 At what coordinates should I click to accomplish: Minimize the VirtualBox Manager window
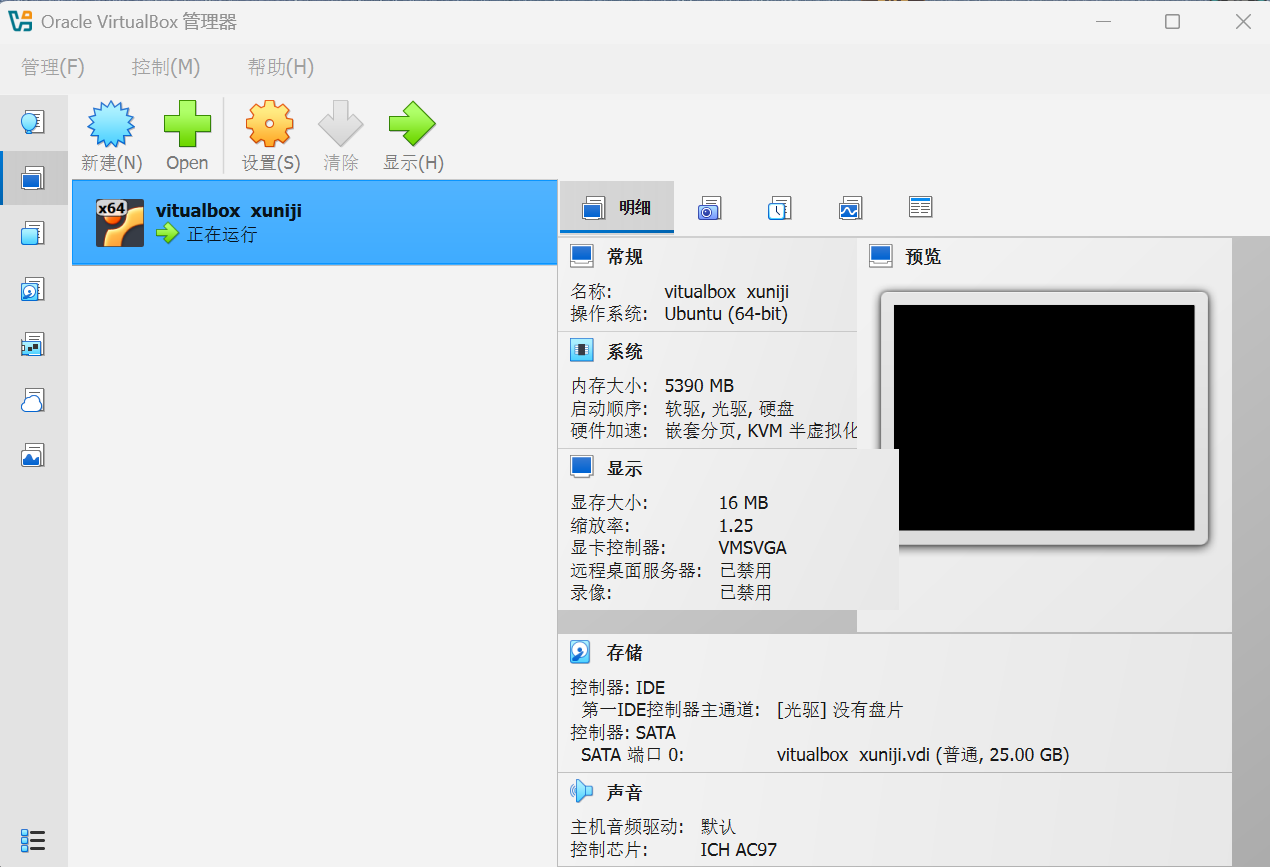1103,21
